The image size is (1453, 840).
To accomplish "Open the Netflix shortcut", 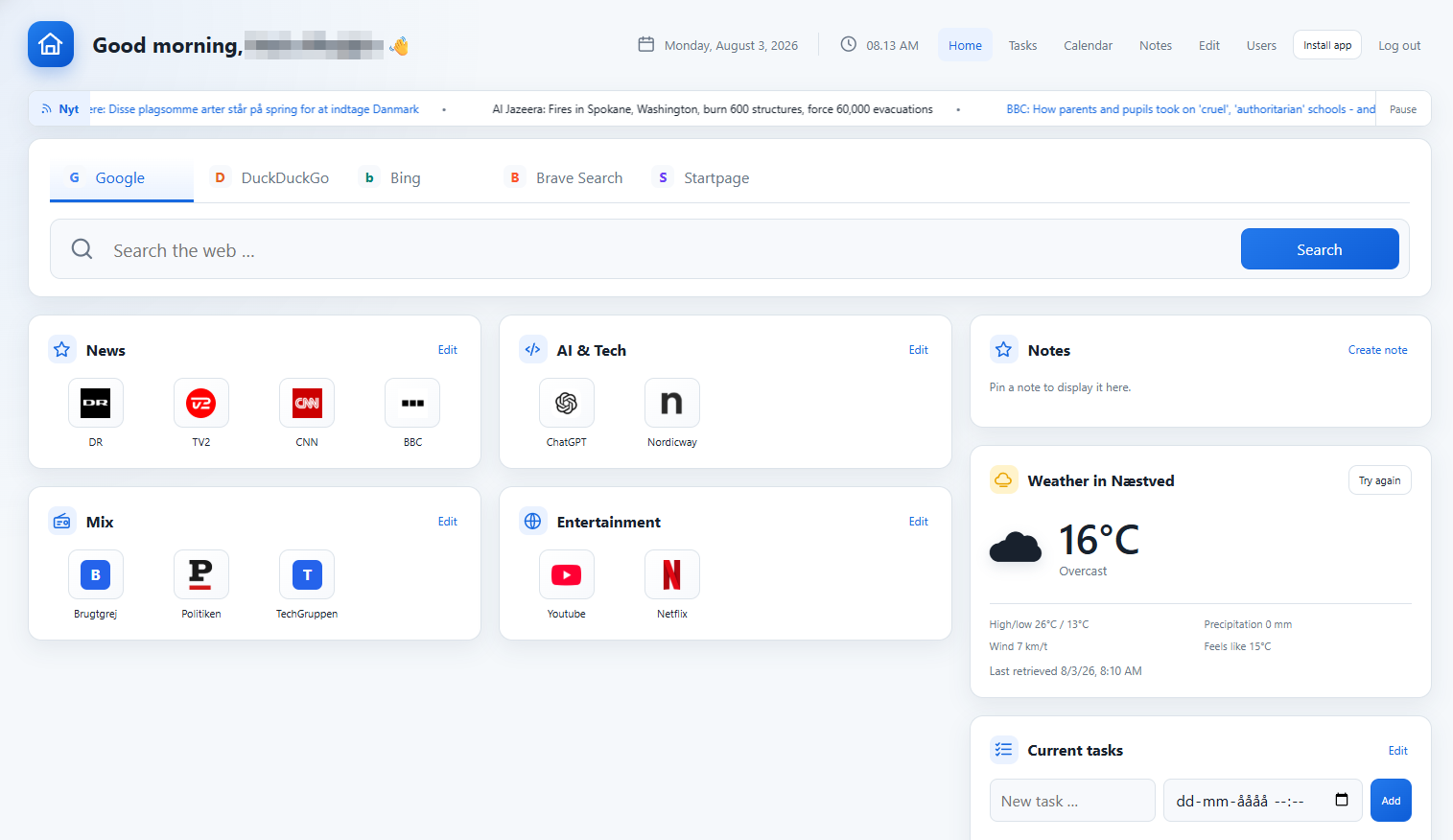I will 672,574.
